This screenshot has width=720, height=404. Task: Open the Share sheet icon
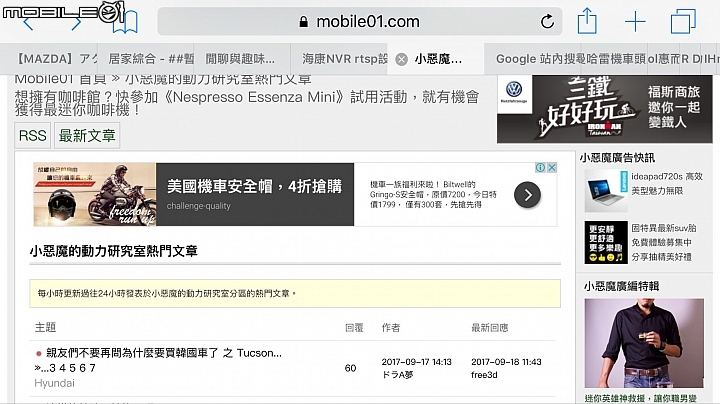click(587, 21)
